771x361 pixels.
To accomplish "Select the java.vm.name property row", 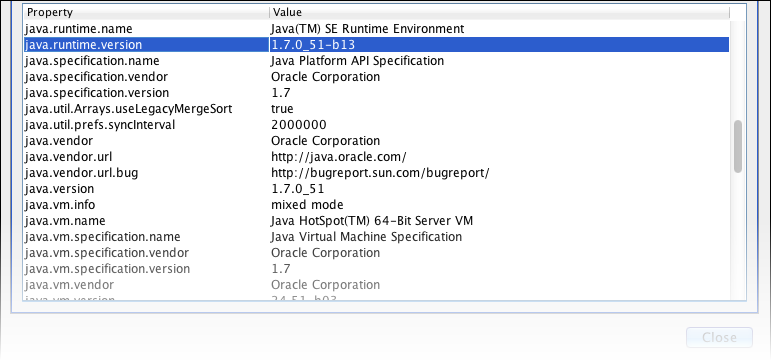I will (x=376, y=221).
